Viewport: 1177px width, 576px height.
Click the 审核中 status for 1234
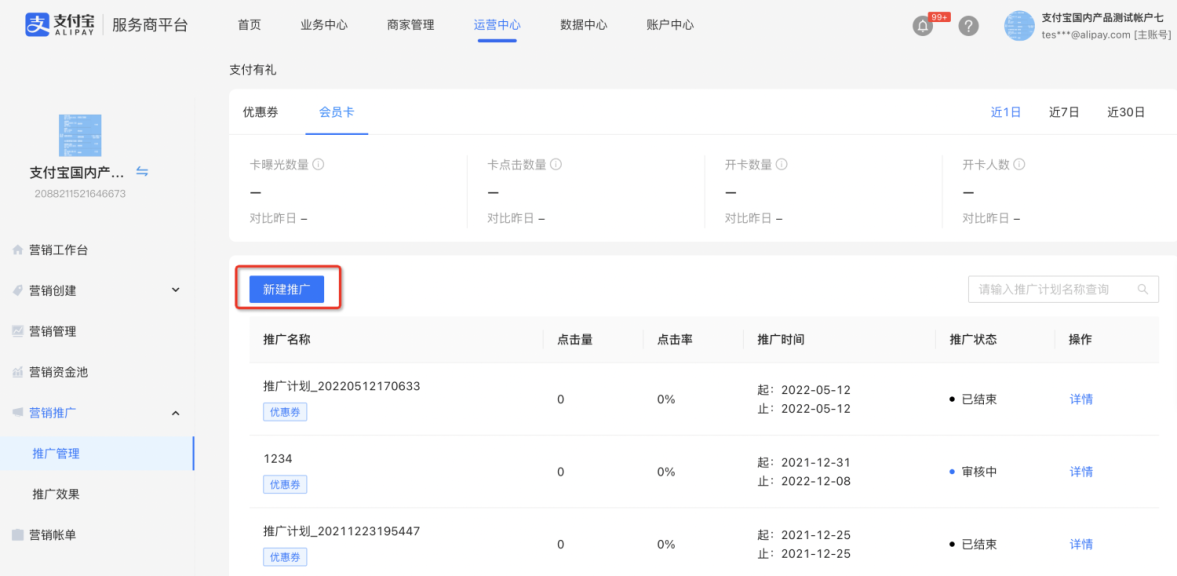tap(974, 472)
